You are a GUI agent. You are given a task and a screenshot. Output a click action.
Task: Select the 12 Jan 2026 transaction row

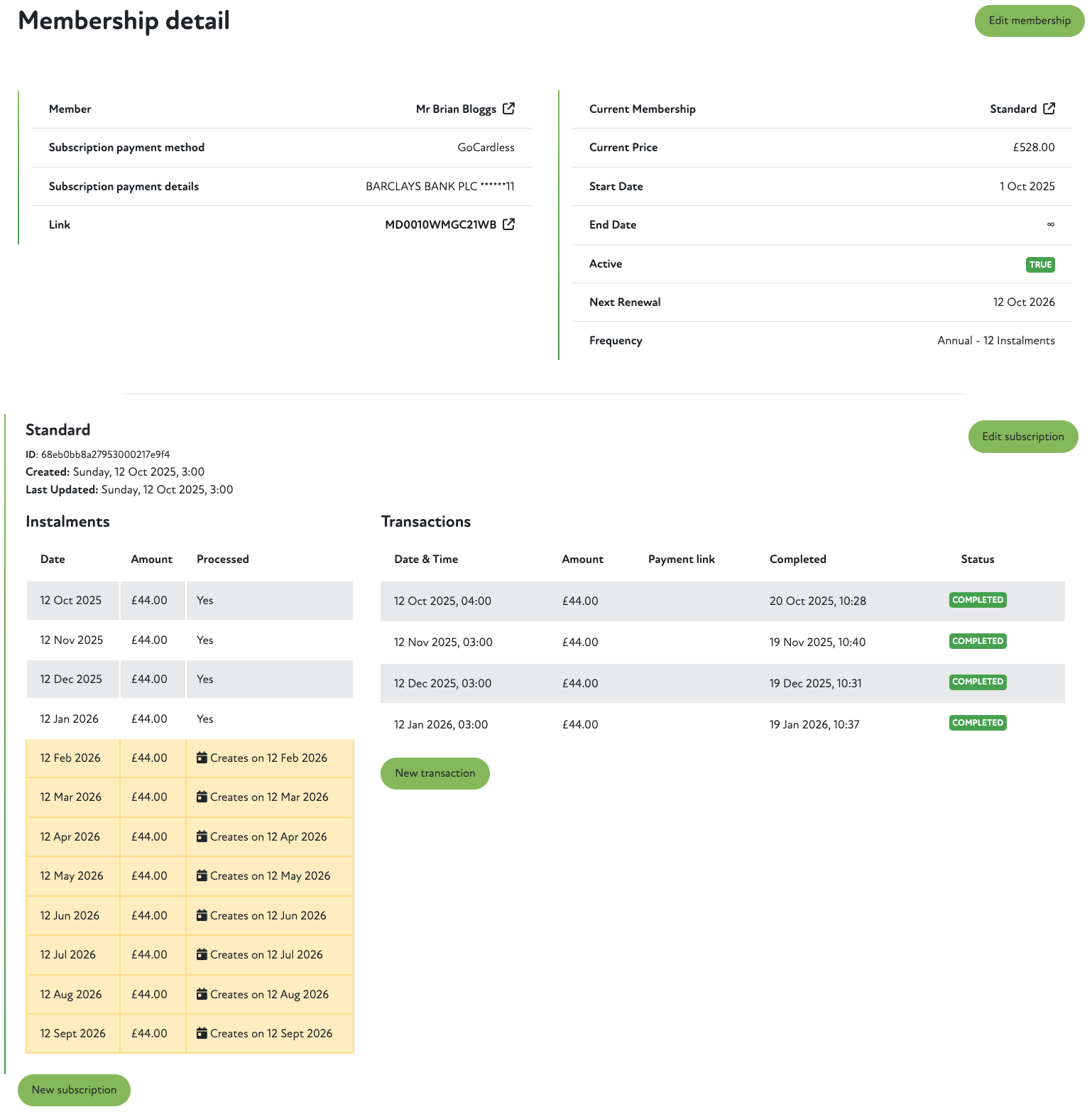coord(722,724)
